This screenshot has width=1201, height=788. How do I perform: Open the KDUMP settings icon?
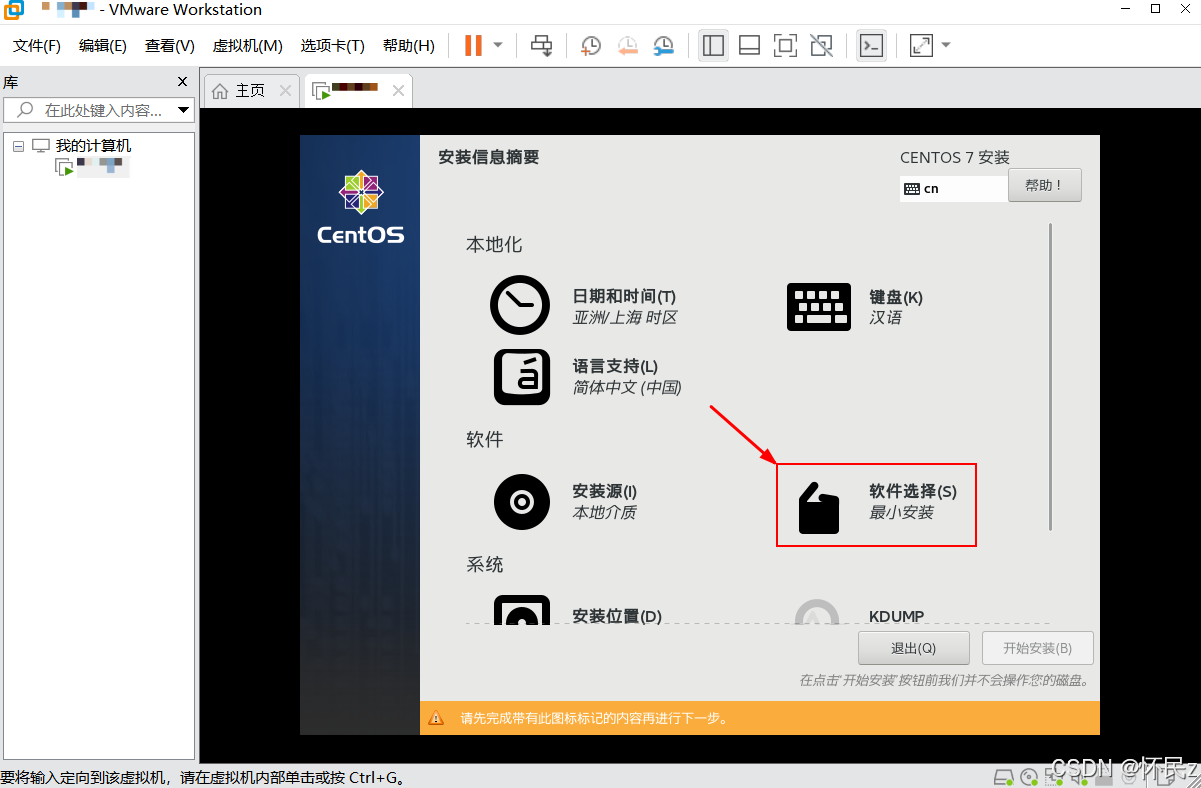click(x=818, y=611)
